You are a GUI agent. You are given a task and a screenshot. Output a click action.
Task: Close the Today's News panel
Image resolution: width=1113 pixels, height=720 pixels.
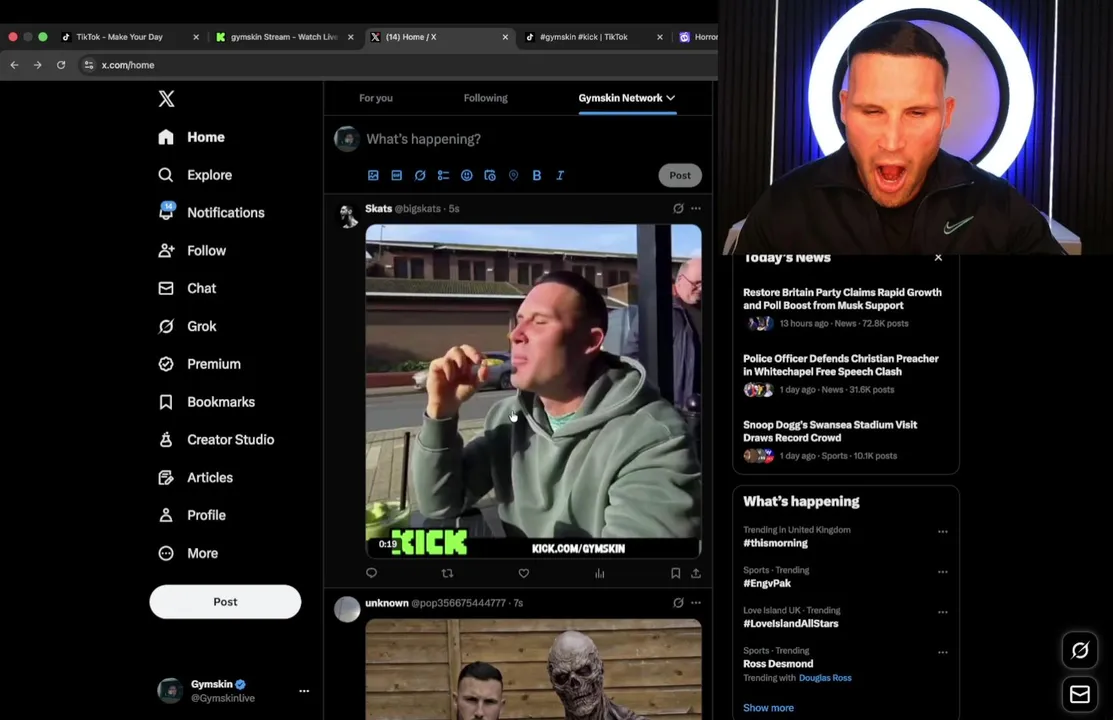tap(938, 258)
